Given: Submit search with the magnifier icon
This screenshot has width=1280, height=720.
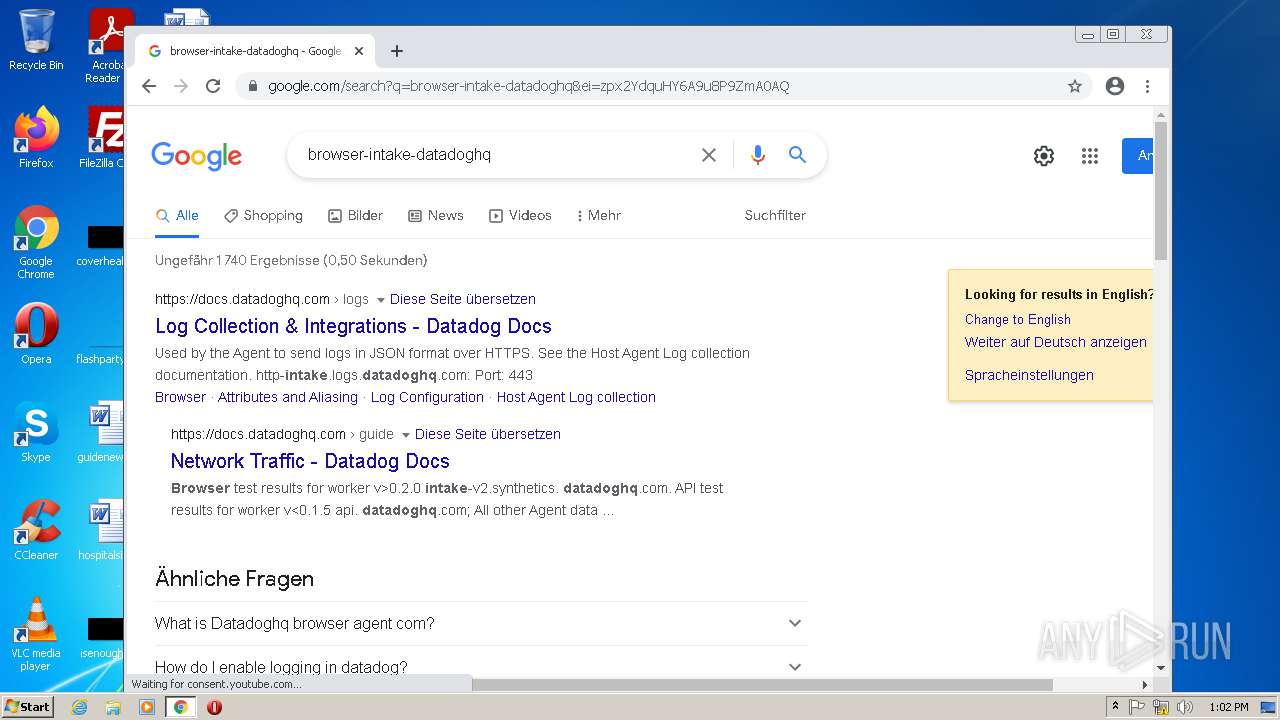Looking at the screenshot, I should [x=797, y=155].
